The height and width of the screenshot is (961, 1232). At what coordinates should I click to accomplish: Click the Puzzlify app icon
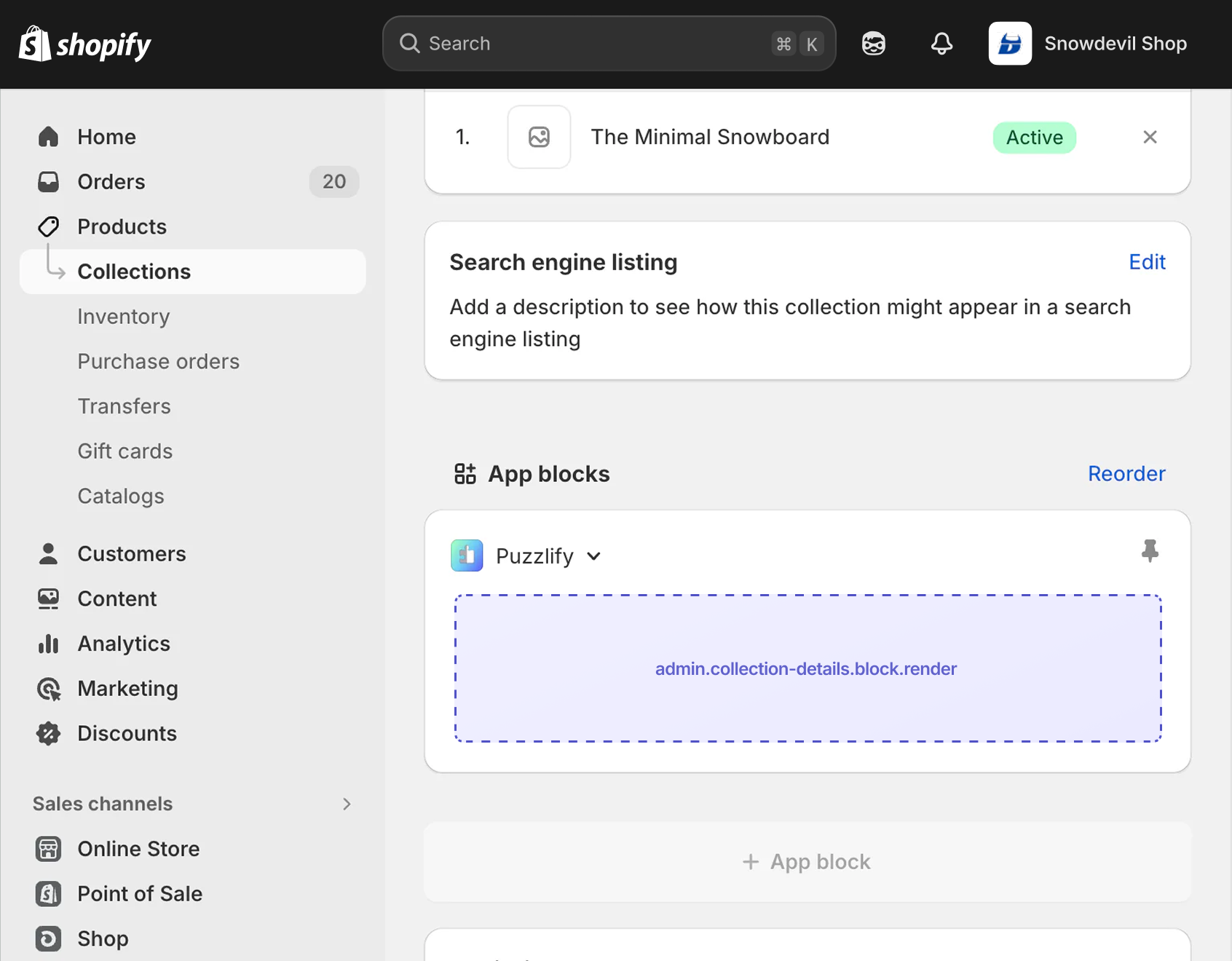(x=467, y=555)
